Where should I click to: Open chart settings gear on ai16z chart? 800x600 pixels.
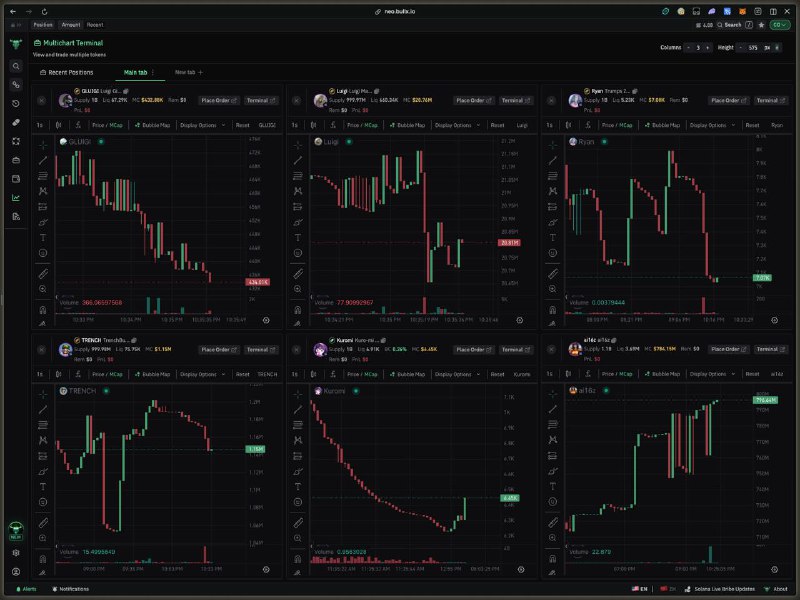(774, 569)
